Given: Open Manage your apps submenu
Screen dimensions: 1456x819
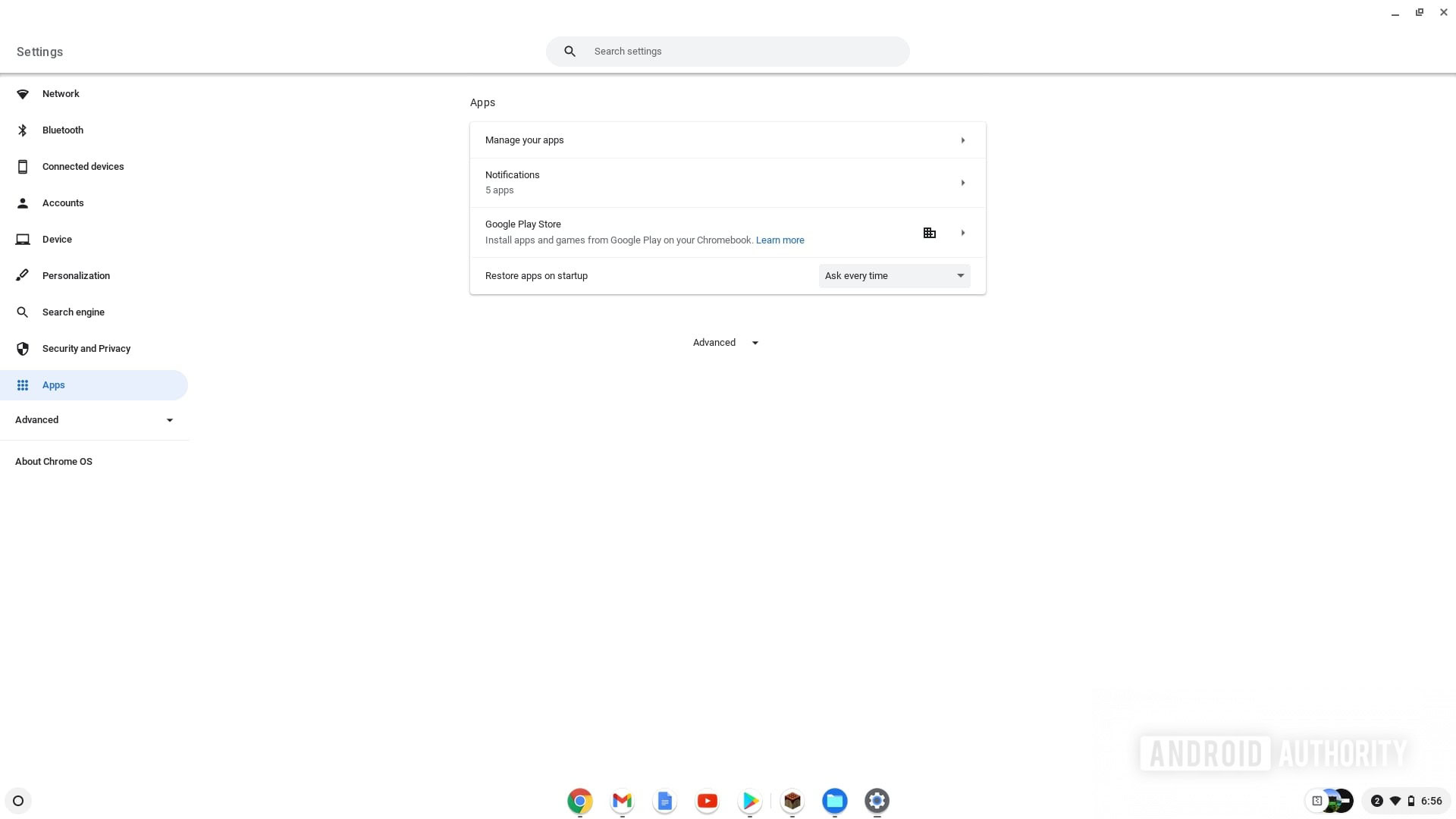Looking at the screenshot, I should pos(962,140).
